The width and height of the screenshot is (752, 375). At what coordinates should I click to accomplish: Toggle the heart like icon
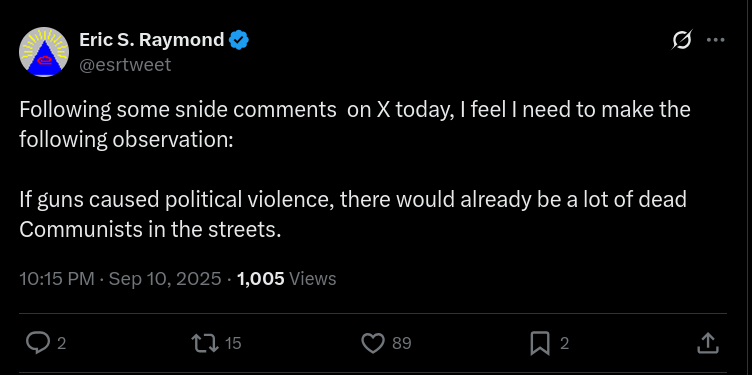373,343
